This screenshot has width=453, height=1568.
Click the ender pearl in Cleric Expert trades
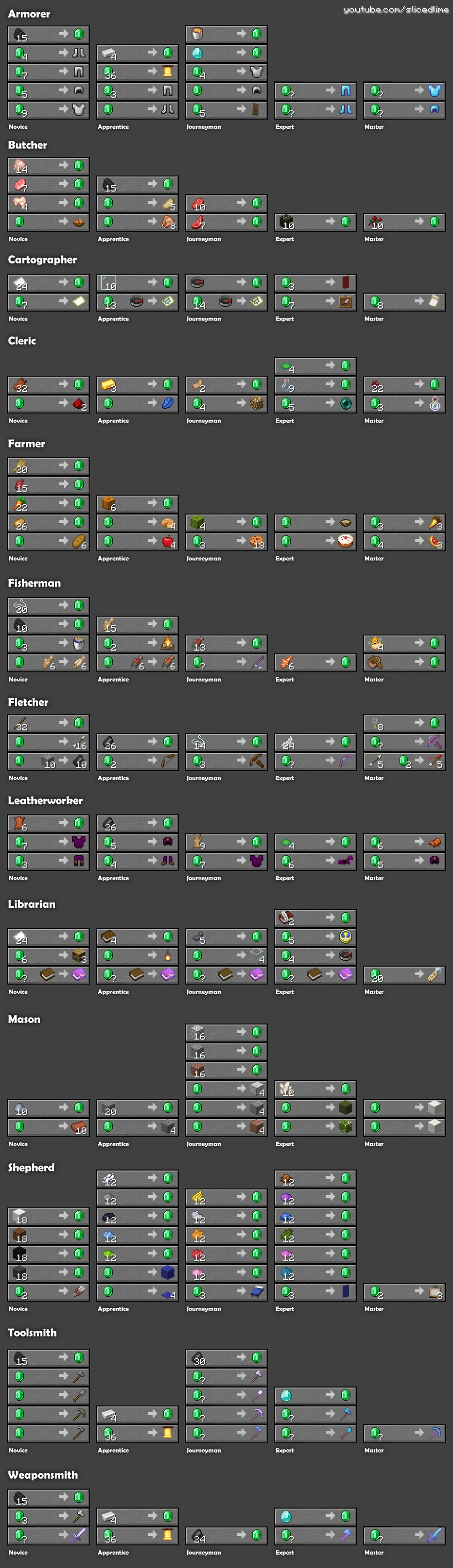(346, 403)
